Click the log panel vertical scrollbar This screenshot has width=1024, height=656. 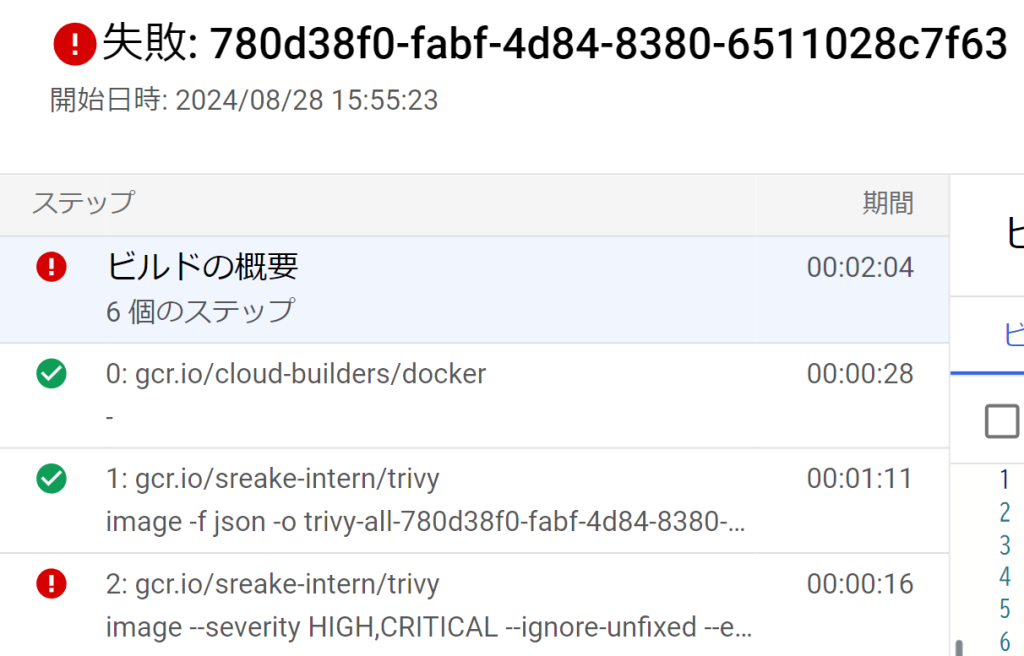[960, 647]
